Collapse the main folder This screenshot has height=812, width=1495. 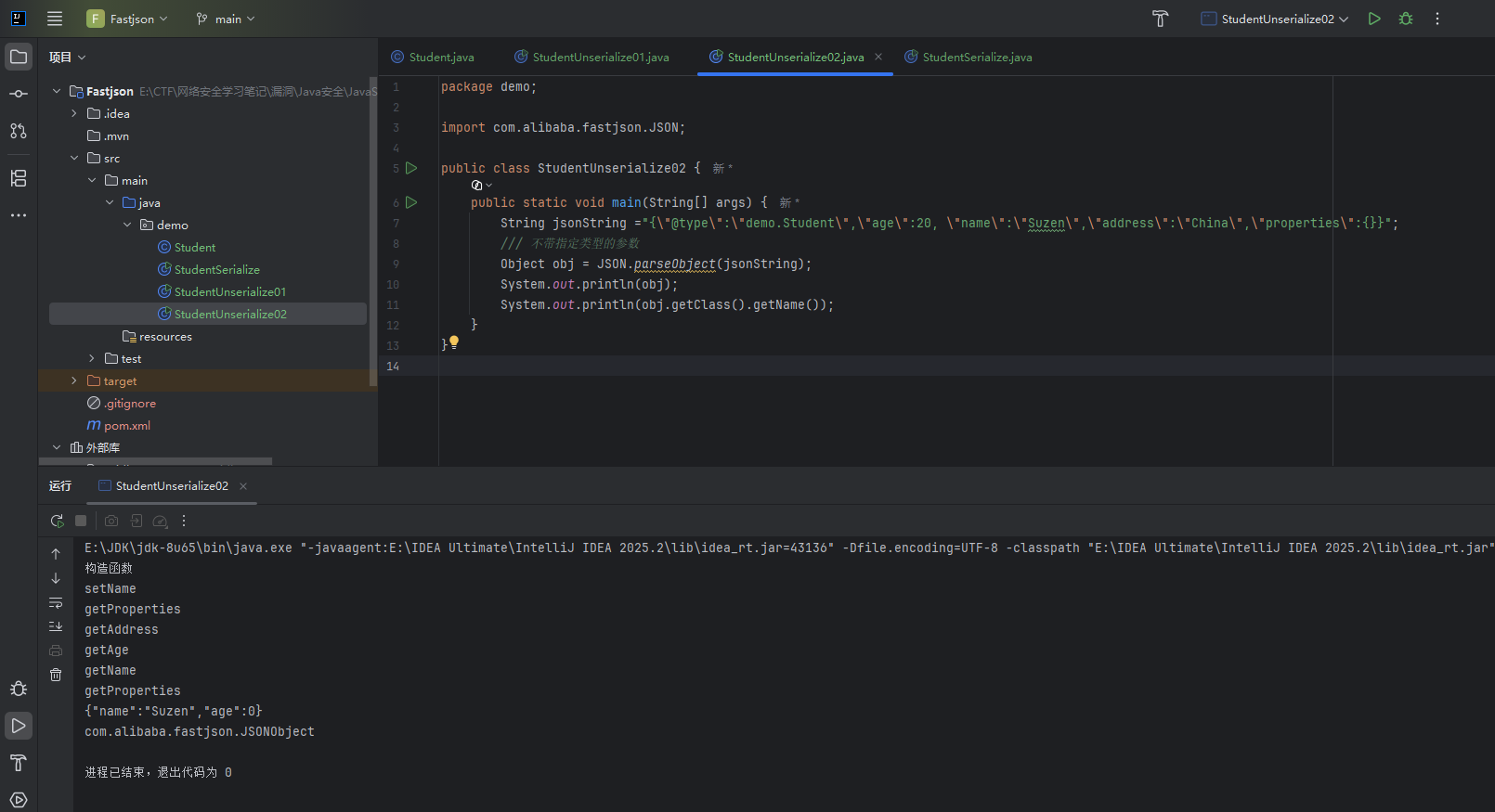[x=92, y=180]
